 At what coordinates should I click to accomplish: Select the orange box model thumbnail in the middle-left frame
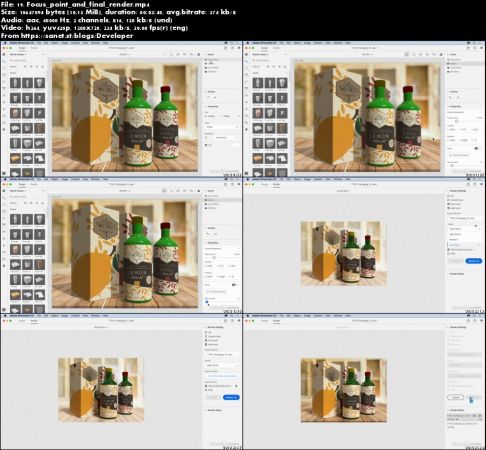click(15, 295)
